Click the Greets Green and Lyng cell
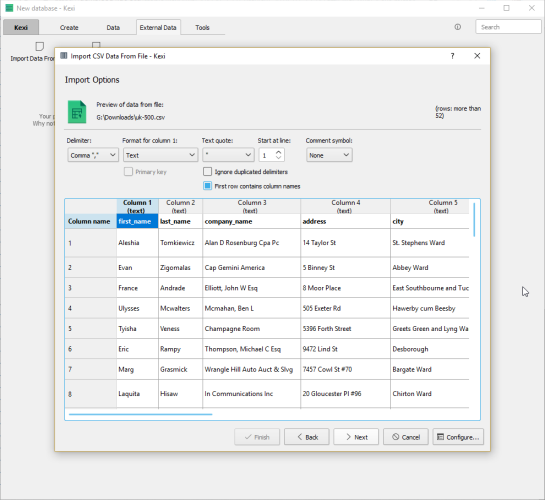 pyautogui.click(x=430, y=329)
